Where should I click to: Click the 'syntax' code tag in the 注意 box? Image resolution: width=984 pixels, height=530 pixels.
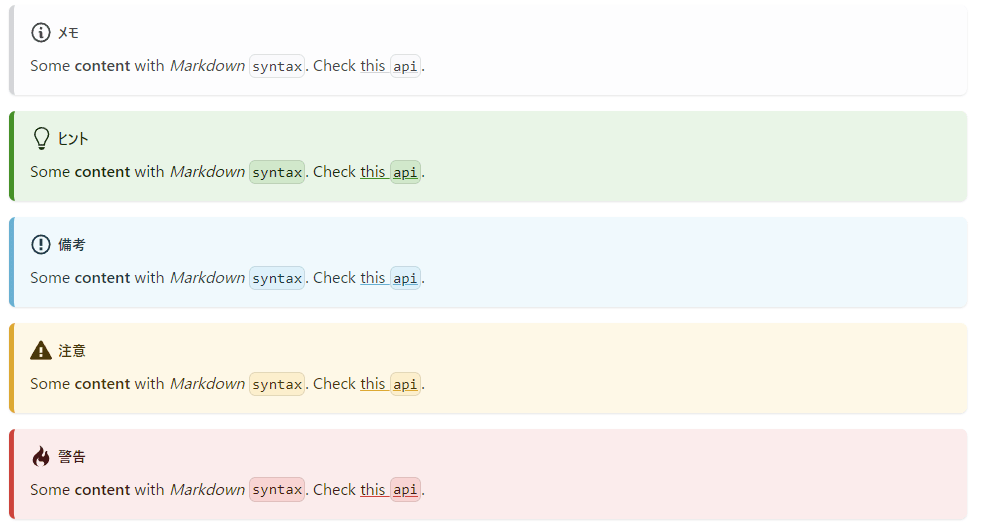(277, 384)
